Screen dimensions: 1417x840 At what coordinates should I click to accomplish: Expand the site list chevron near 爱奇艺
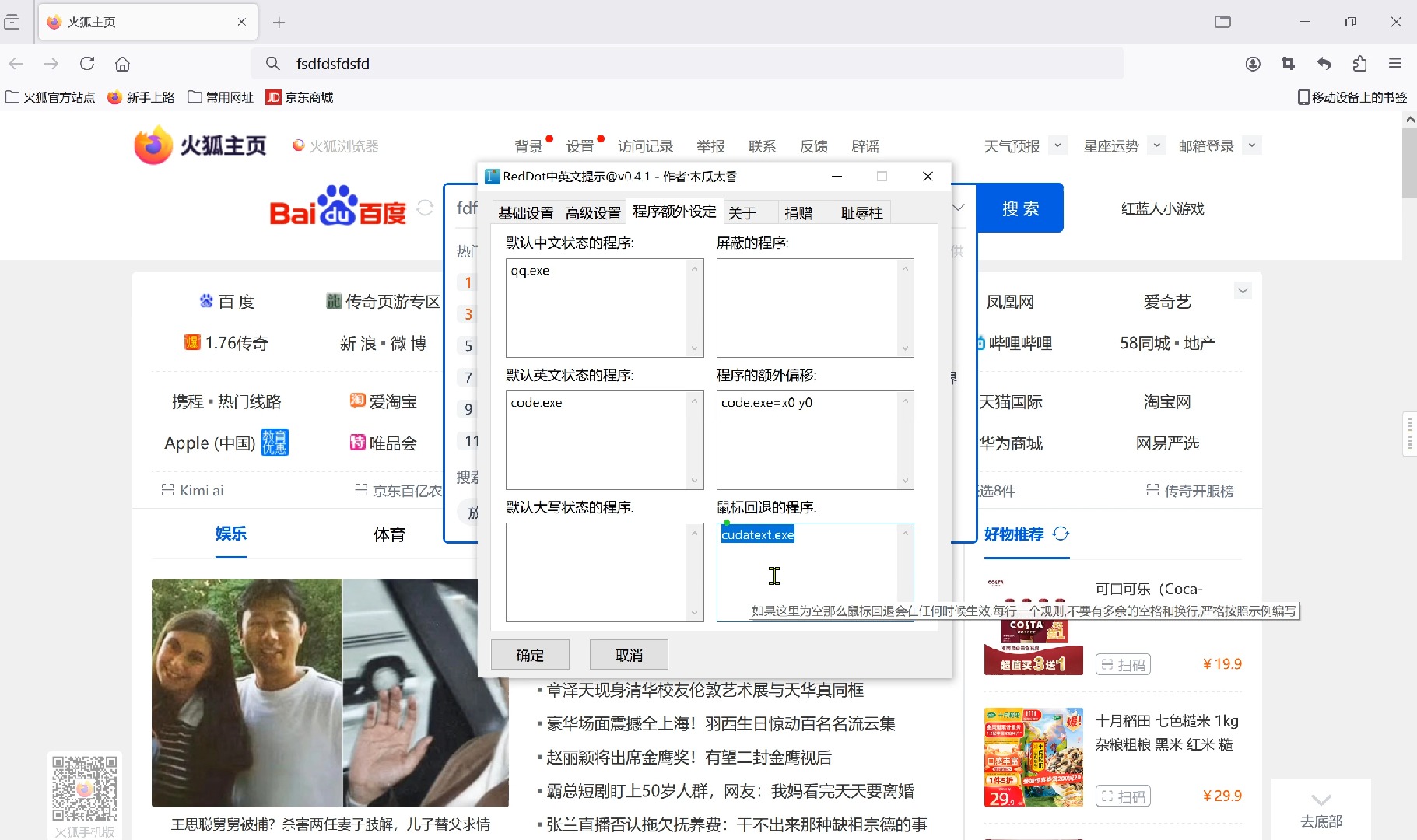click(x=1243, y=291)
